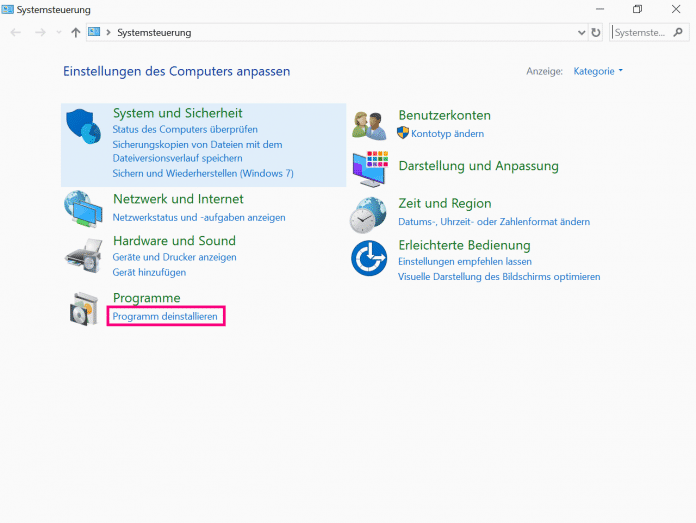
Task: Open Darstellung und Anpassung heading
Action: pos(478,166)
